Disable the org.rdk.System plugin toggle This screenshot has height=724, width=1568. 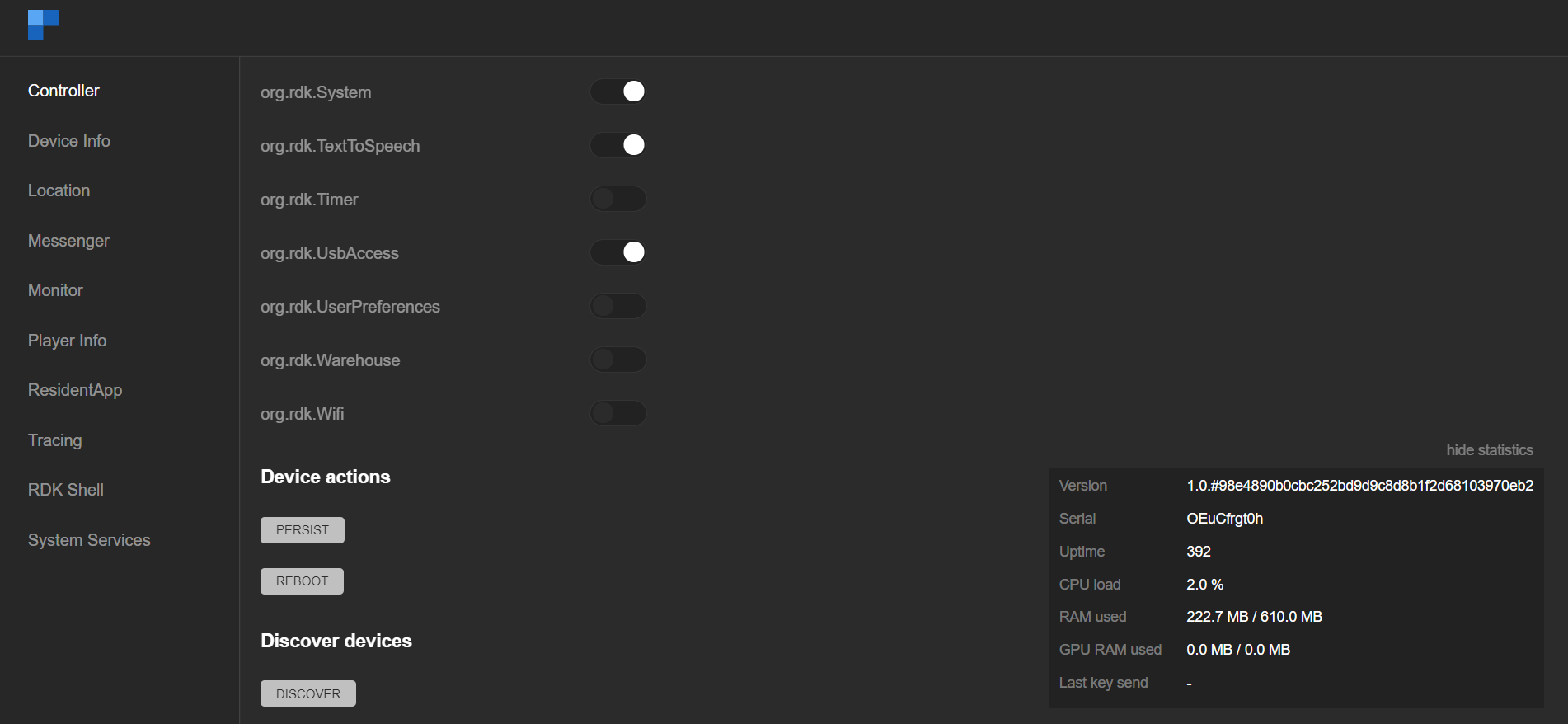[618, 92]
